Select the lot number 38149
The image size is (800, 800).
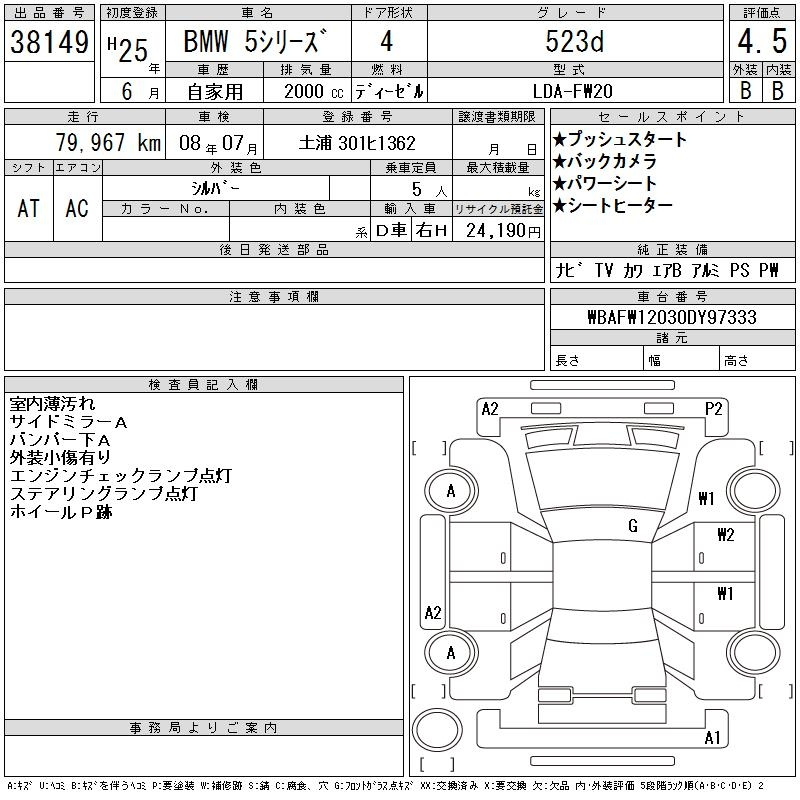49,42
